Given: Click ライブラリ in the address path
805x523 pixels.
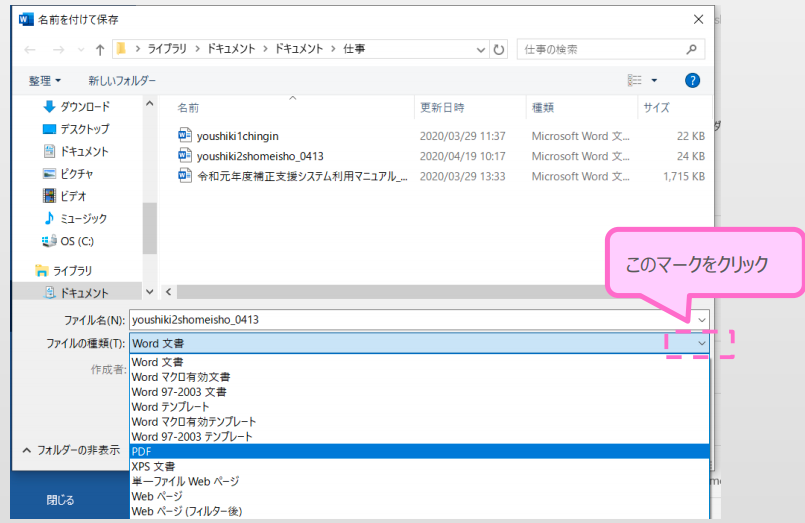Looking at the screenshot, I should [x=167, y=49].
